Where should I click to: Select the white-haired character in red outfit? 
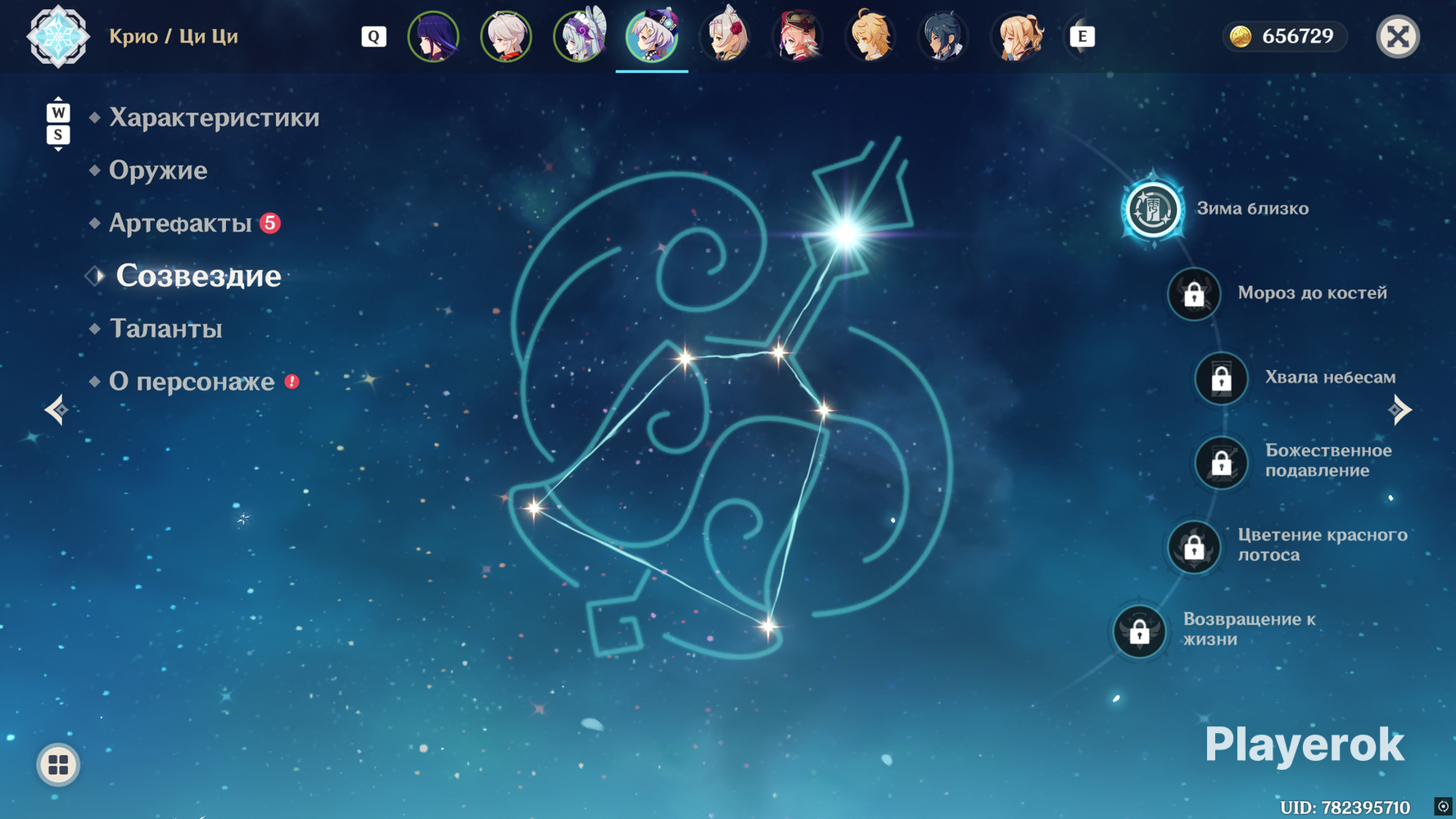(506, 37)
